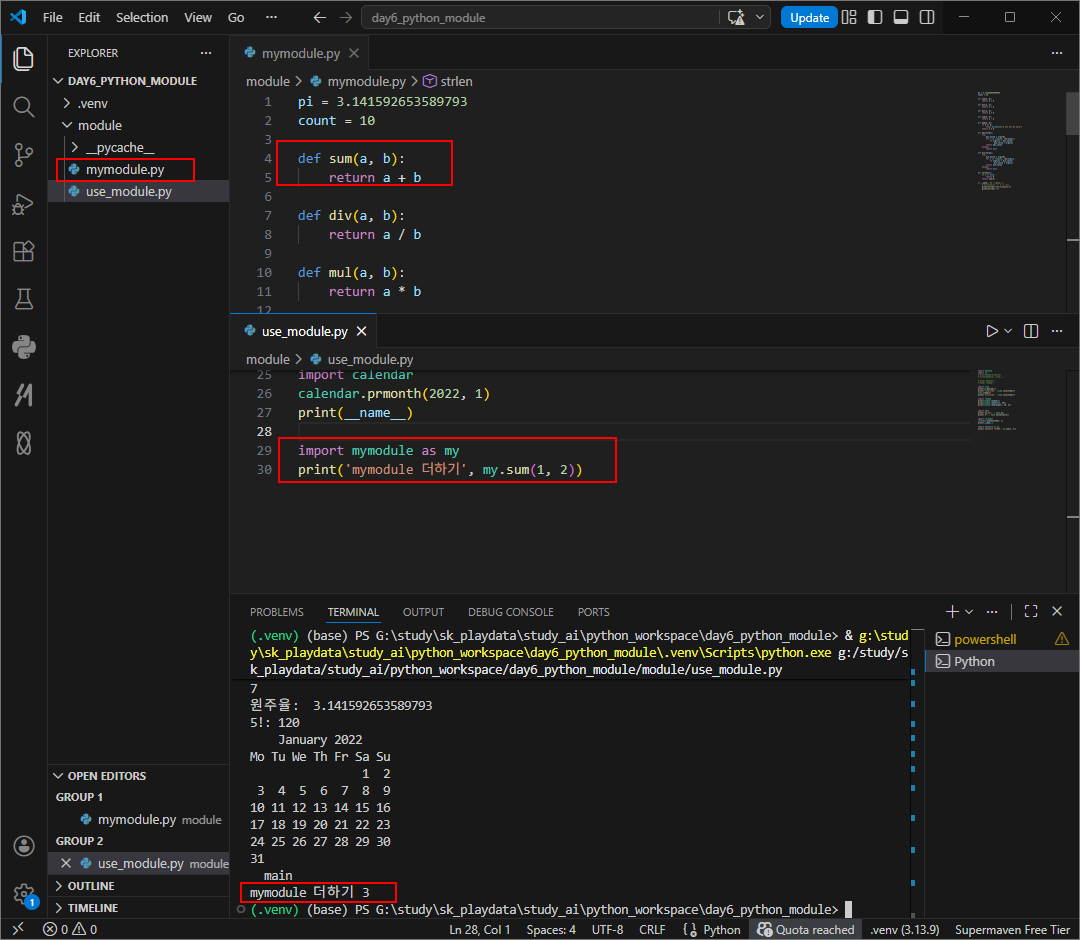Open Explorer views and more actions menu
This screenshot has height=940, width=1080.
(206, 53)
